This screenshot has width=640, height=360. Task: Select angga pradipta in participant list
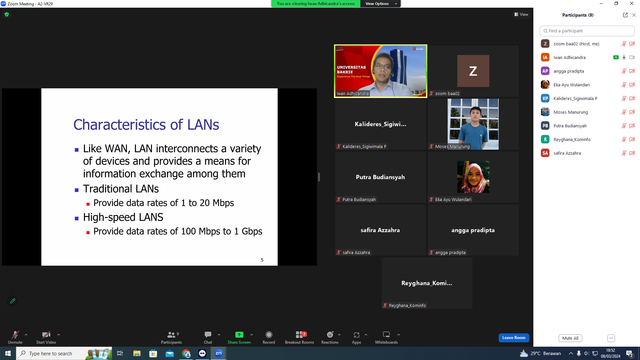click(x=587, y=71)
